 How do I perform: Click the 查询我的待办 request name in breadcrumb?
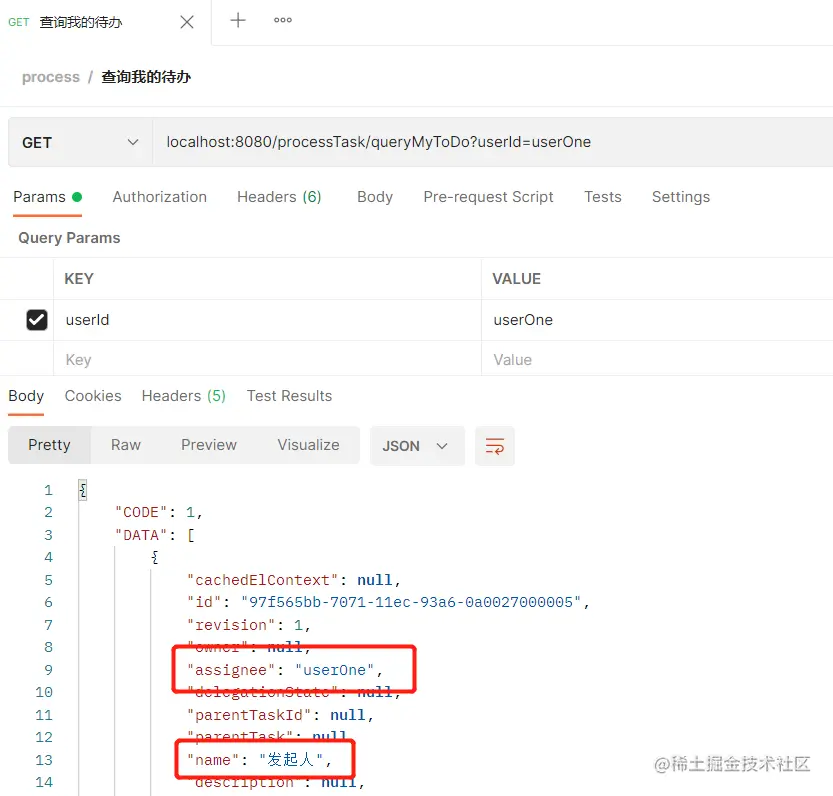click(146, 77)
